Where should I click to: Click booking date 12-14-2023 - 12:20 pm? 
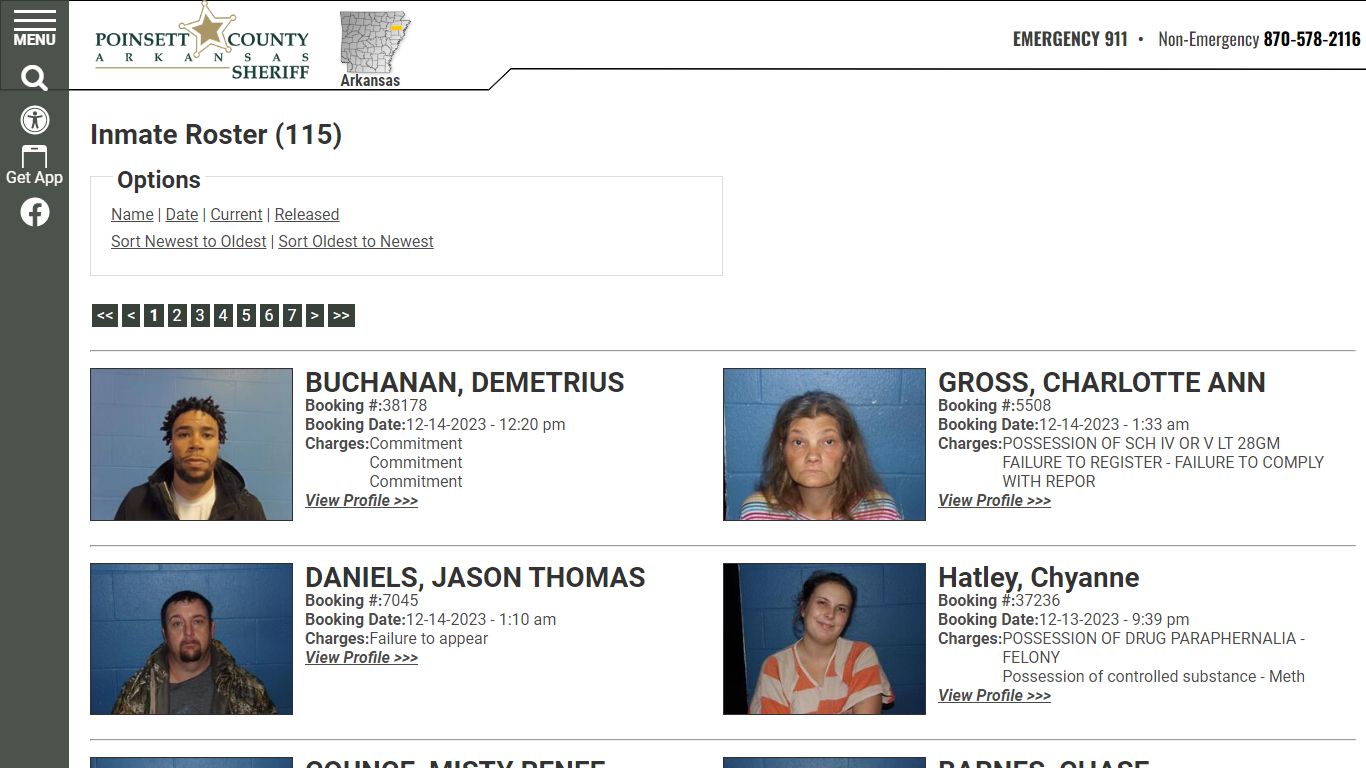485,424
